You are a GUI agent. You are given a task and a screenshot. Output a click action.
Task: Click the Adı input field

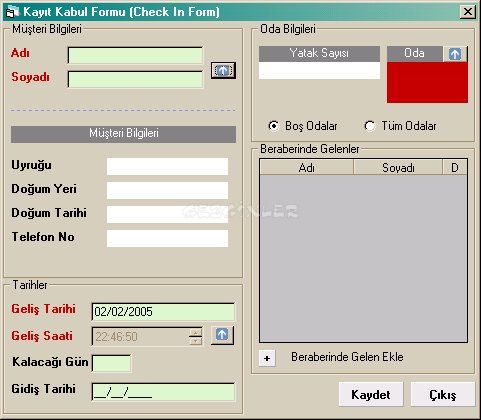point(135,55)
